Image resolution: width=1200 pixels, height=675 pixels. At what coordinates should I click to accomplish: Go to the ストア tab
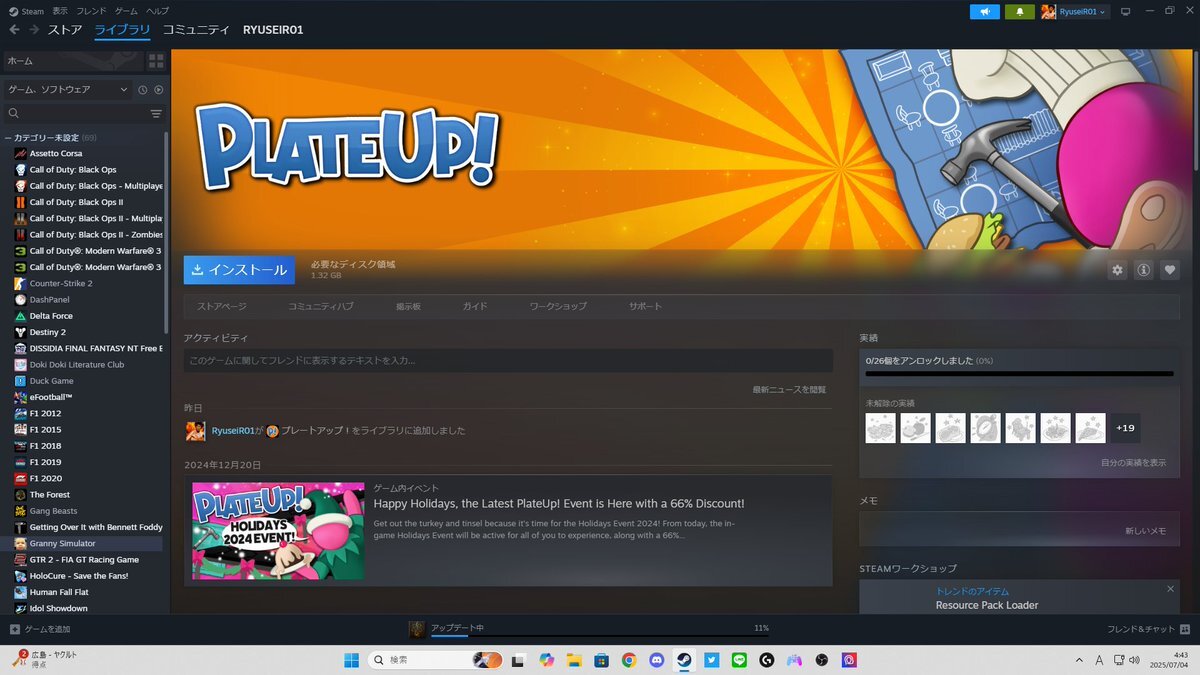pos(65,30)
